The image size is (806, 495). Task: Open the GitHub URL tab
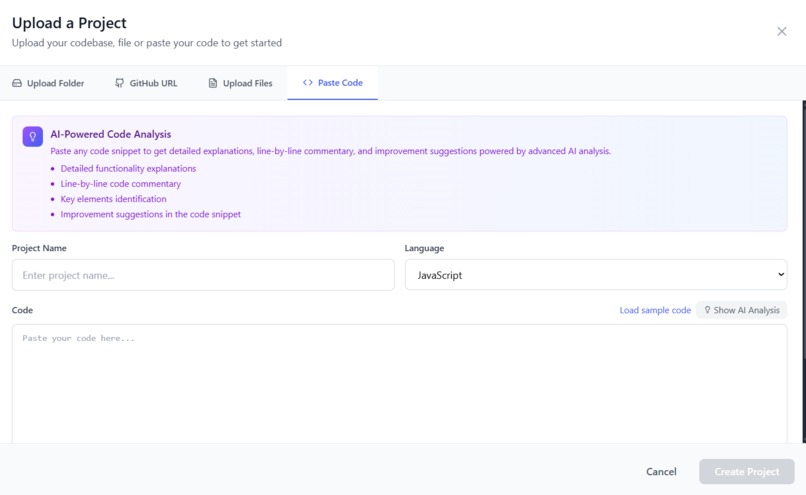(x=146, y=83)
